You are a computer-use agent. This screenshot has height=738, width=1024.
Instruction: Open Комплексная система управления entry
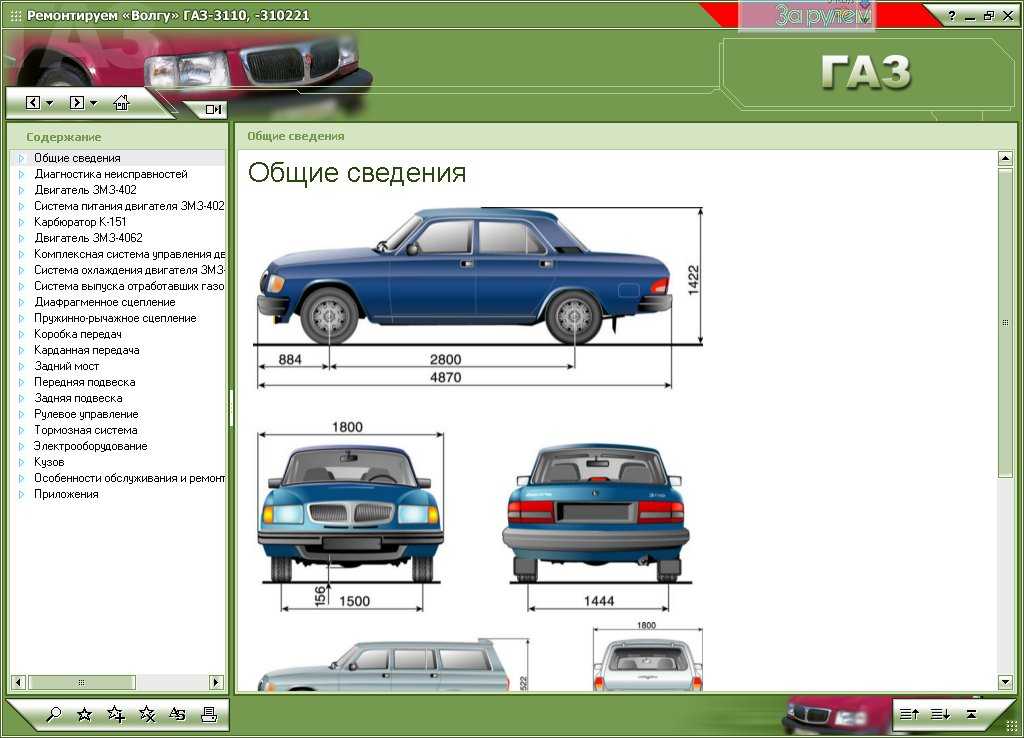tap(129, 254)
